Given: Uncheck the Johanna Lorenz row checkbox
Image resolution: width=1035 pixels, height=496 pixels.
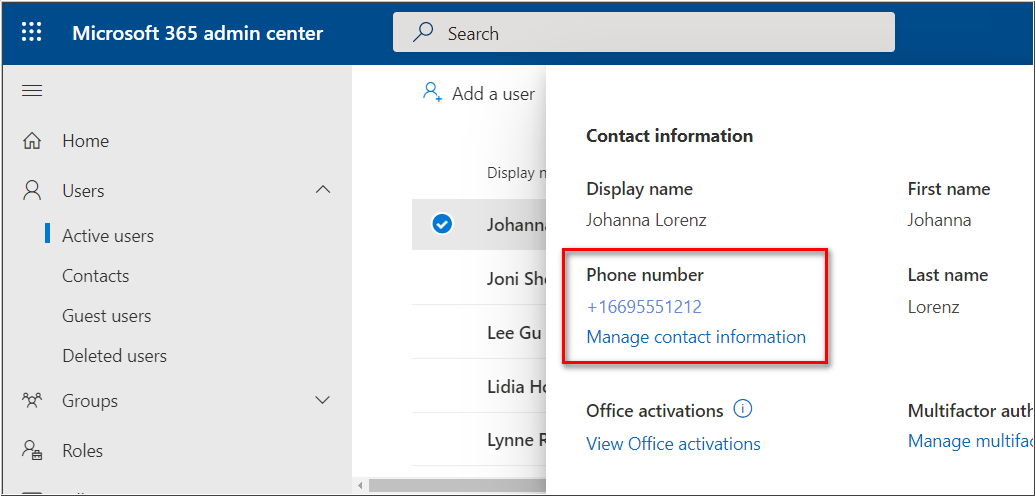Looking at the screenshot, I should [442, 224].
